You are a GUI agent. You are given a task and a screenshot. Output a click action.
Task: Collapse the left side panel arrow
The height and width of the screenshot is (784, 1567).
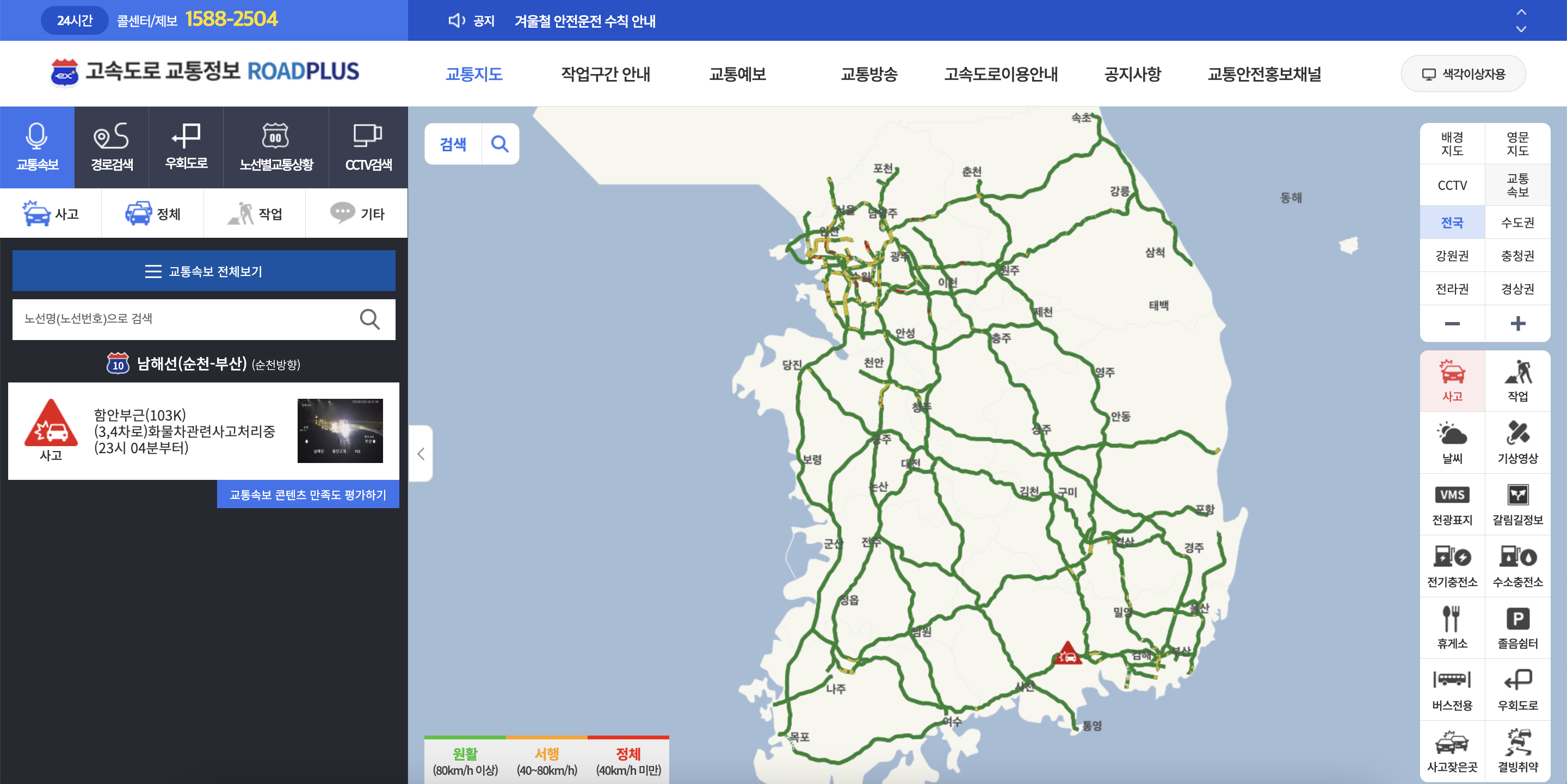coord(421,454)
